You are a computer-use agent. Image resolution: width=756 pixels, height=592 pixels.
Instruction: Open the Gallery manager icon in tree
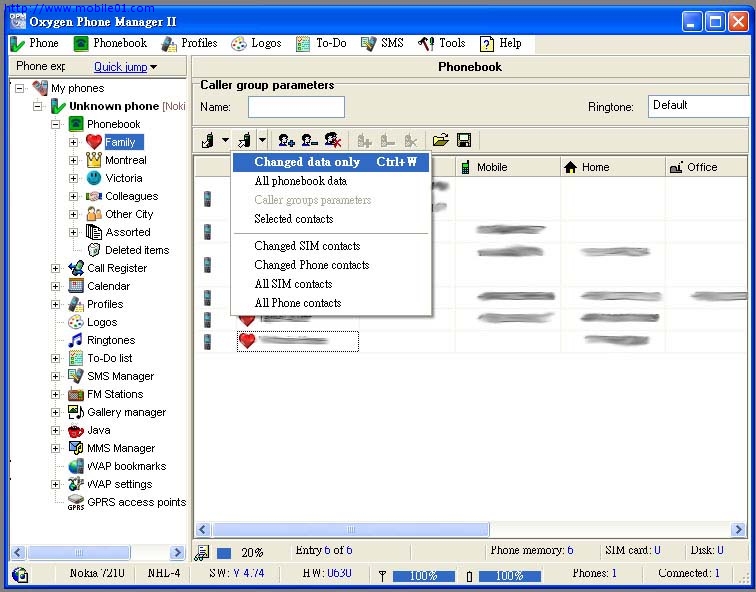(76, 412)
